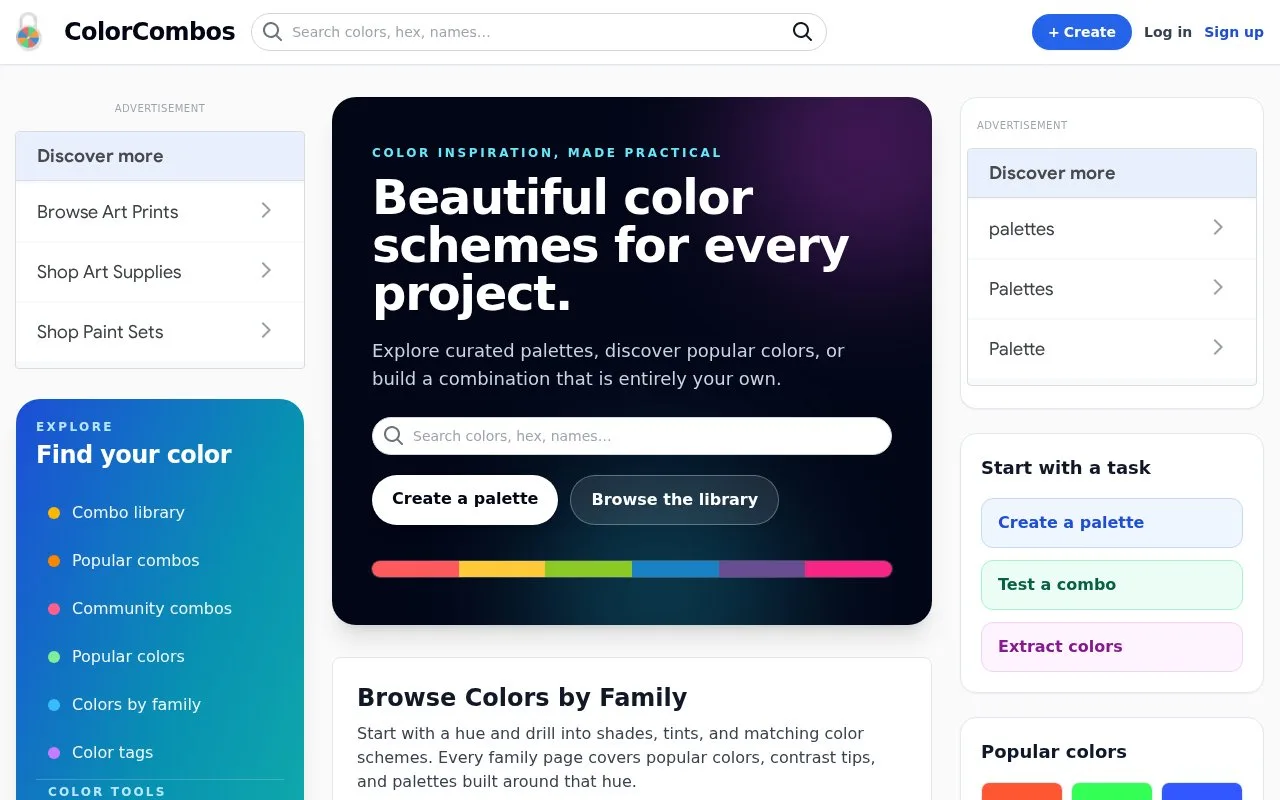Choose the Test a combo task

(x=1112, y=585)
